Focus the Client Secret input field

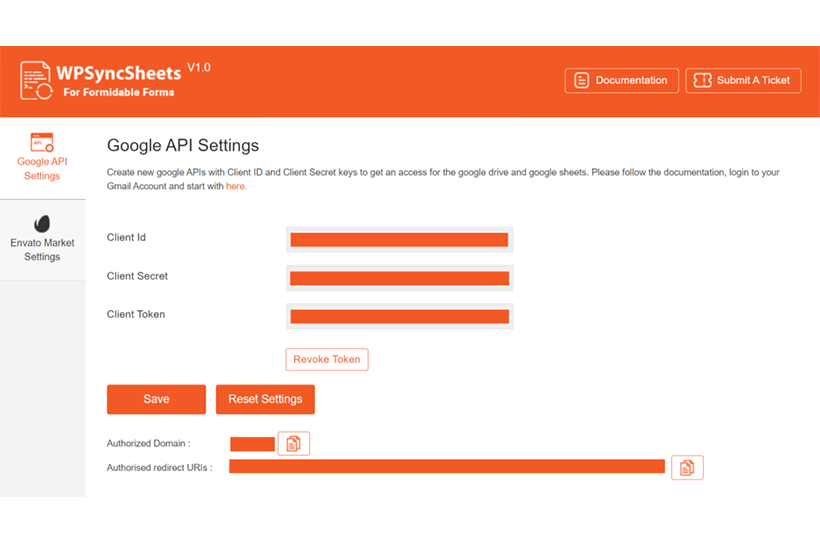(400, 278)
